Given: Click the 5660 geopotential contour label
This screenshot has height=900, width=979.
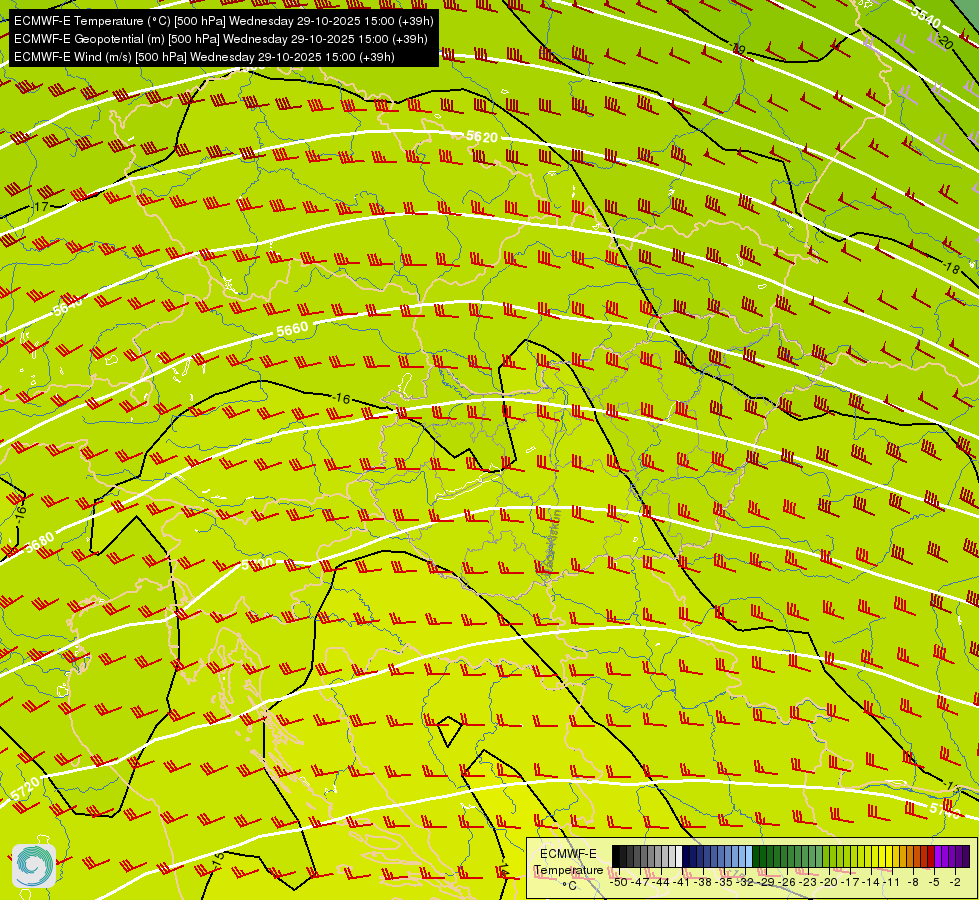Looking at the screenshot, I should pos(292,329).
